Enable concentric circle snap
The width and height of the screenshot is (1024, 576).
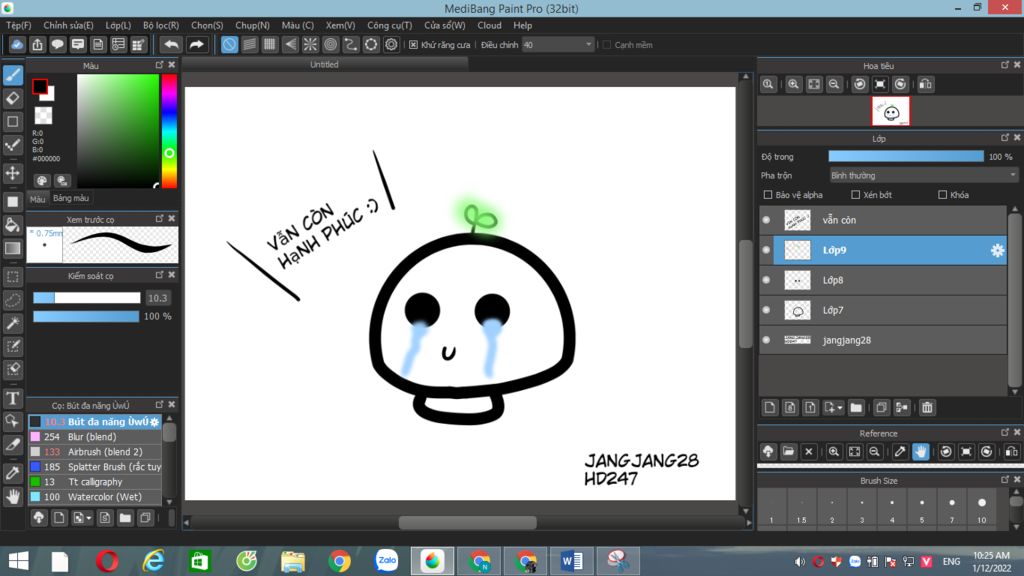tap(330, 44)
